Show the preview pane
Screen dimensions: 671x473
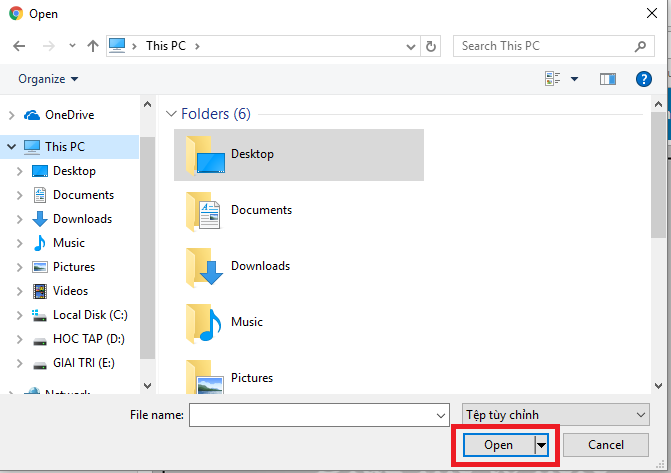tap(608, 79)
